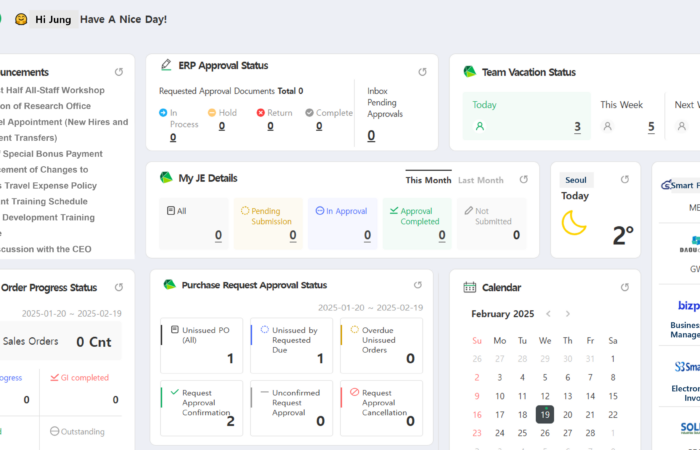Screen dimensions: 700x450
Task: Go to next month in Calendar
Action: (x=568, y=314)
